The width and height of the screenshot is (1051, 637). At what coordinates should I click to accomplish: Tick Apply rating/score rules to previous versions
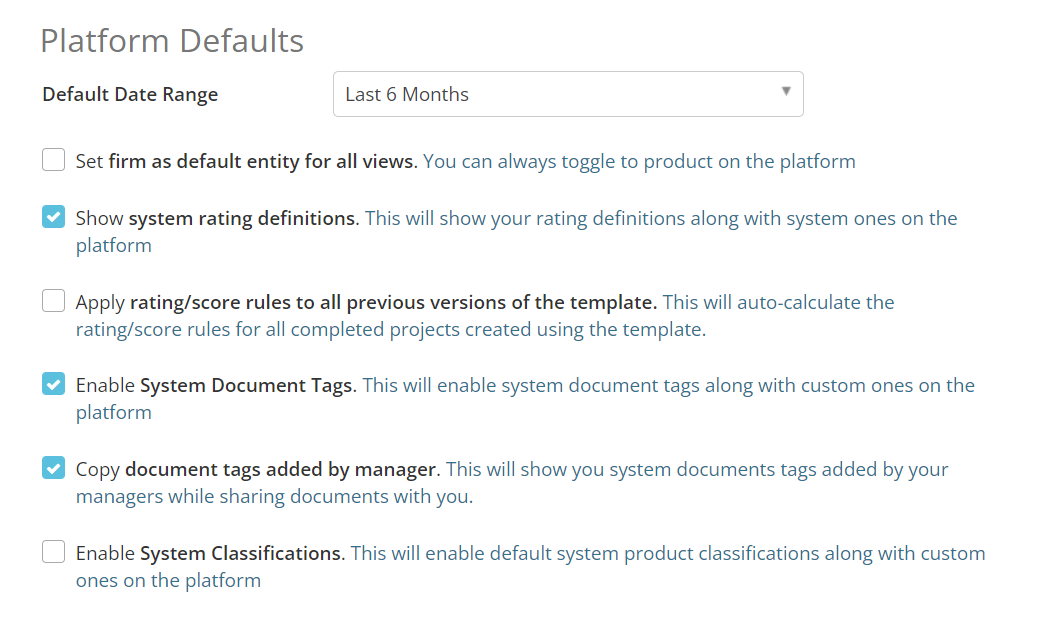(x=54, y=301)
